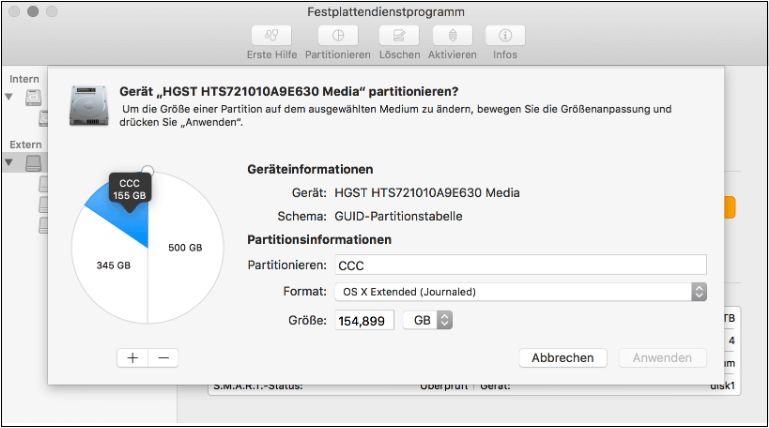Select the internal disk icon in sidebar
This screenshot has width=769, height=428.
click(33, 97)
